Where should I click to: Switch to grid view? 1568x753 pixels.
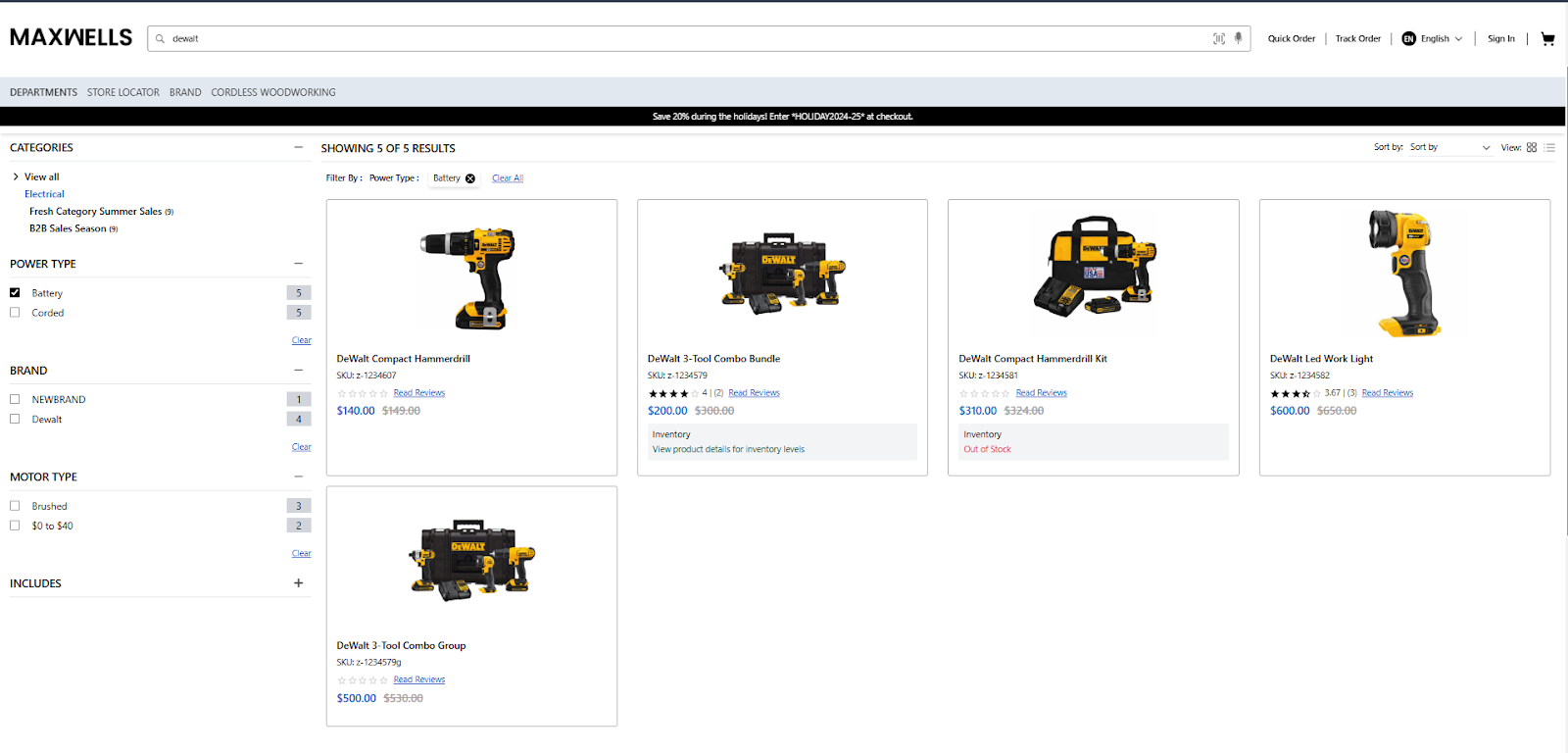tap(1532, 147)
